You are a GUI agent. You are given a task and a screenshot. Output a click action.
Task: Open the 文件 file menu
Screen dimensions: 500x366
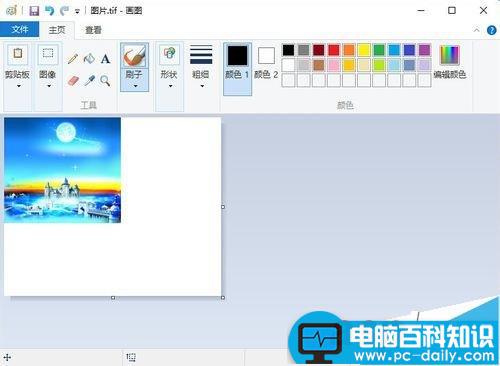click(20, 29)
